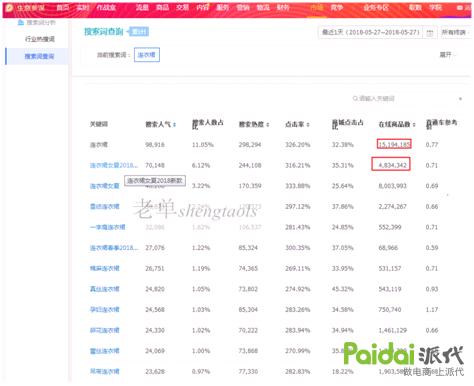Click the 搜索词分析 sidebar section icon
The height and width of the screenshot is (386, 474).
click(x=21, y=22)
